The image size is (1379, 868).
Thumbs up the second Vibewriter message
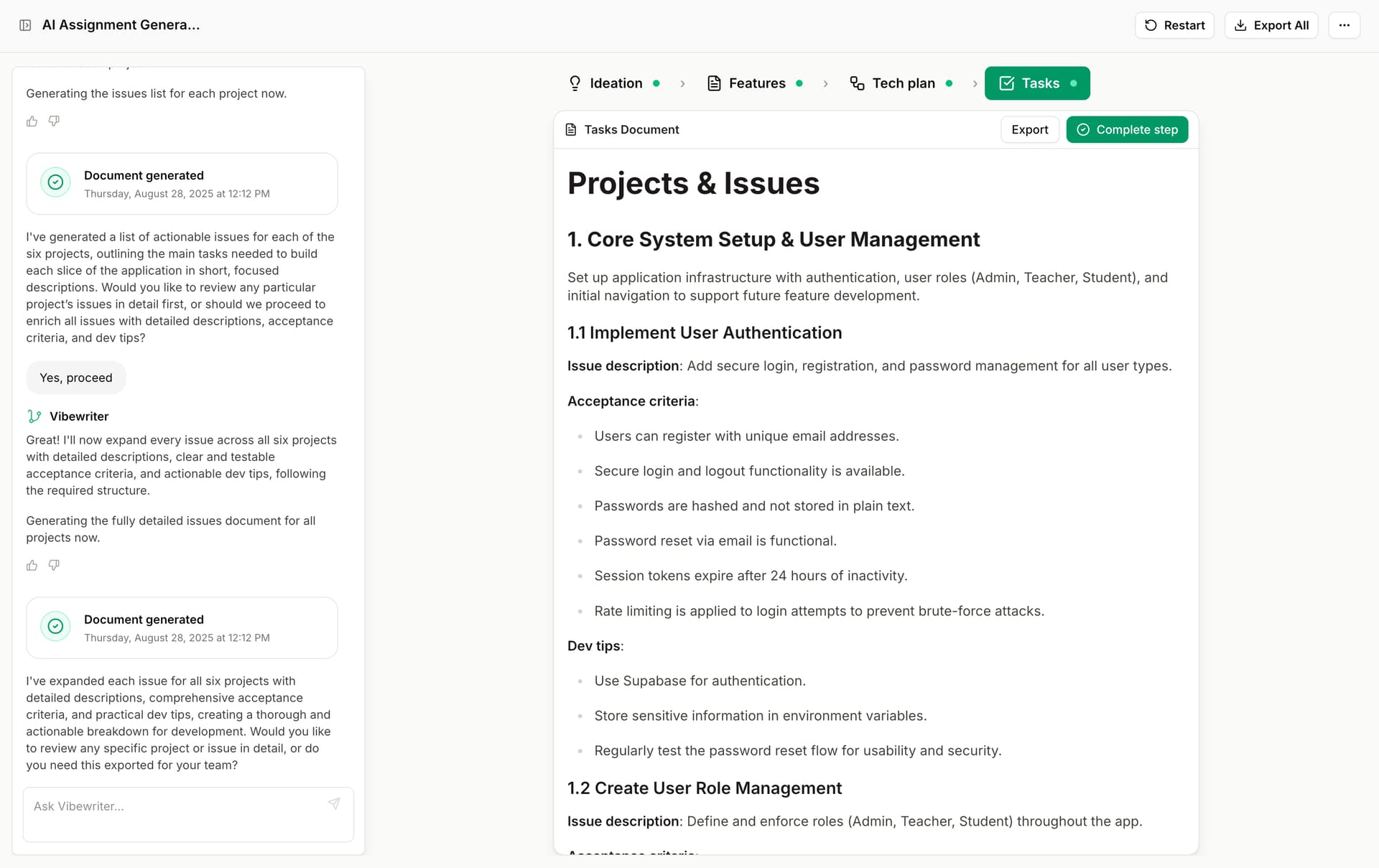(x=32, y=566)
